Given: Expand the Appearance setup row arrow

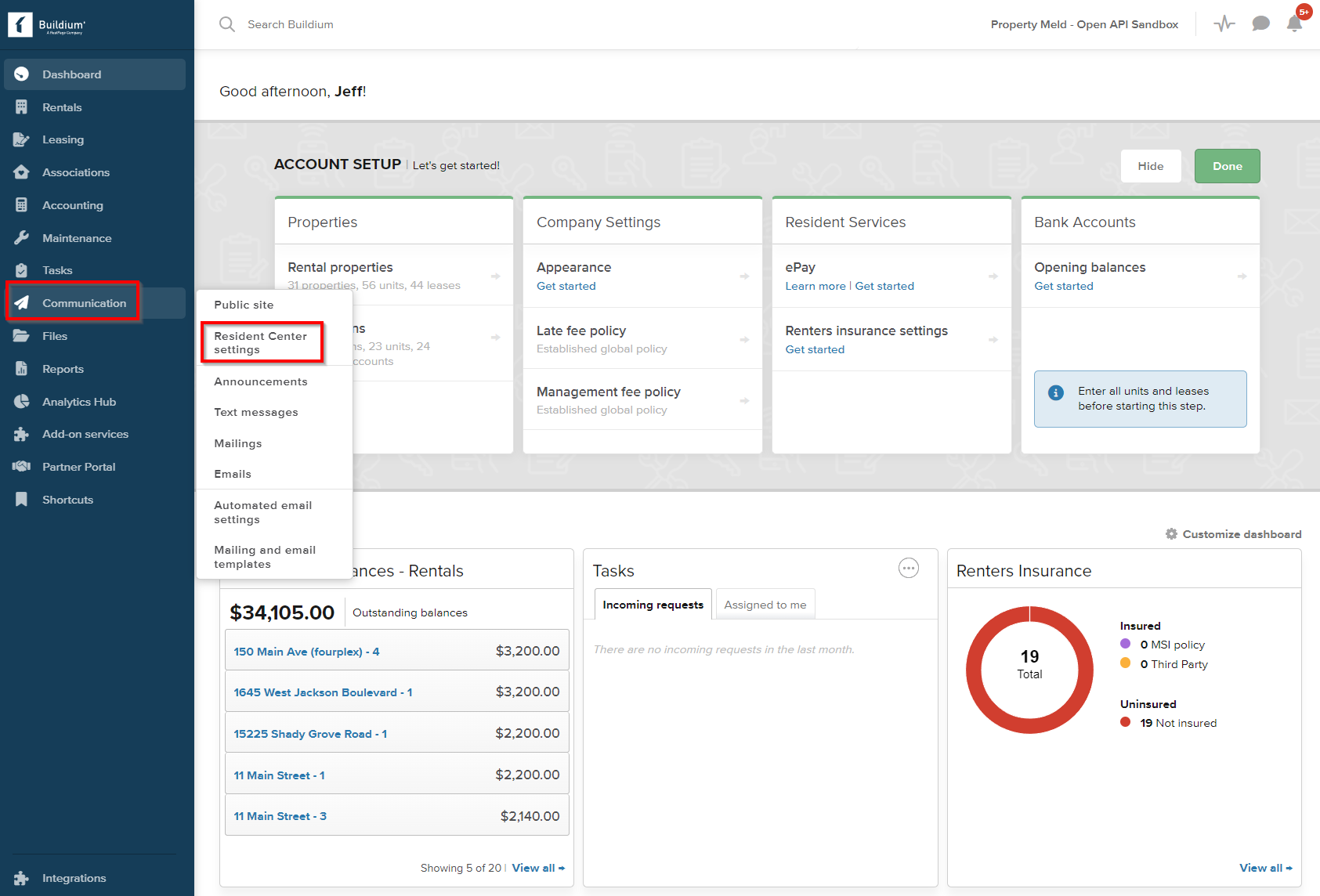Looking at the screenshot, I should click(x=744, y=276).
